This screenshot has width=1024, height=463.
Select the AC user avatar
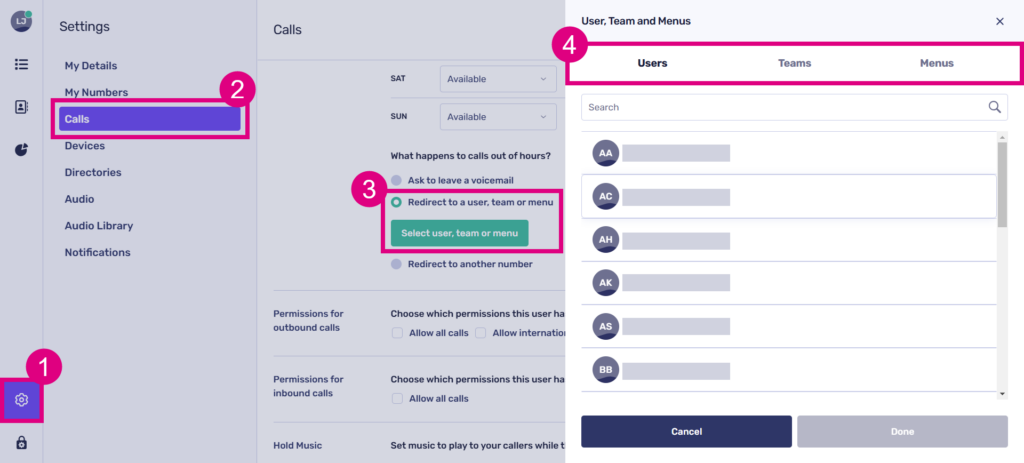click(605, 196)
